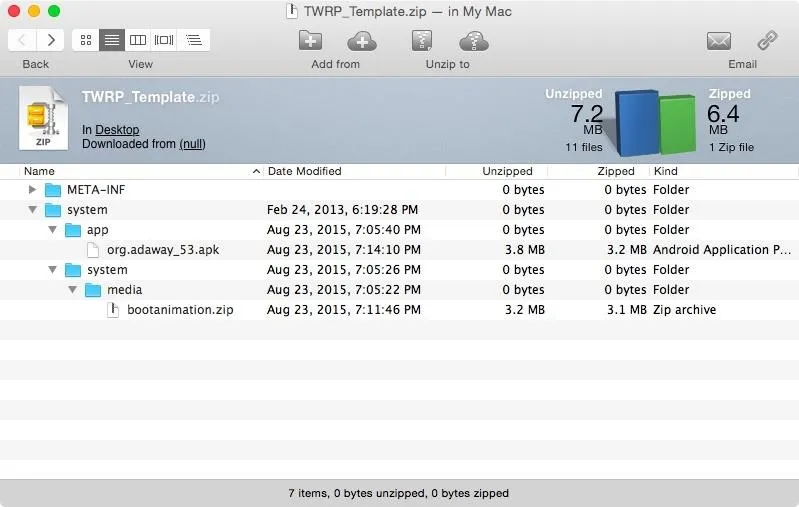Select the app folder icon

tap(73, 230)
